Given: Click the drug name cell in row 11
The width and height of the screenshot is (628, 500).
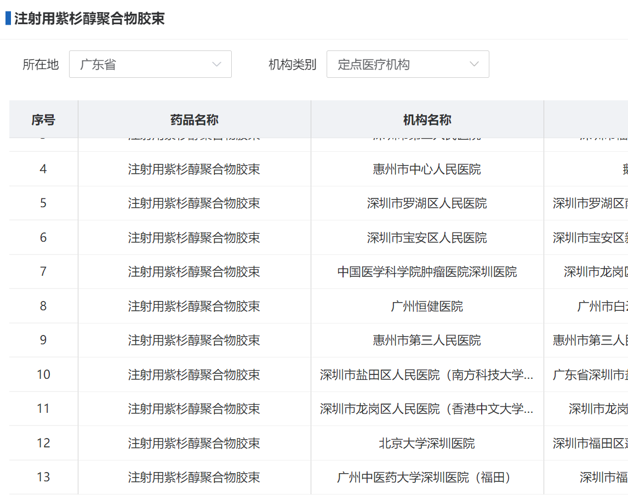Looking at the screenshot, I should pos(194,409).
